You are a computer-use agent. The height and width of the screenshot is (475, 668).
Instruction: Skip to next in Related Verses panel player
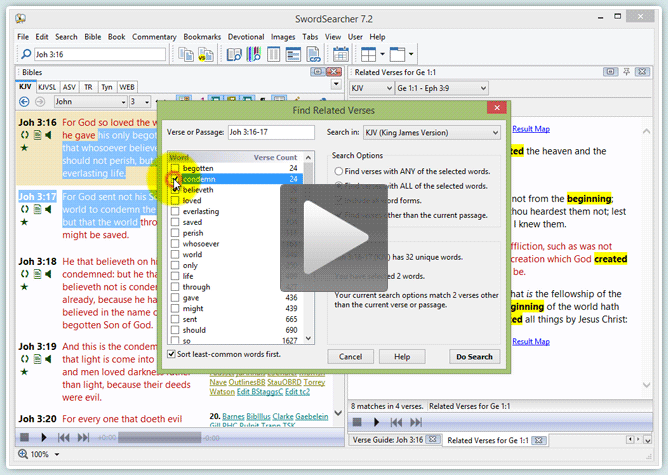[416, 422]
